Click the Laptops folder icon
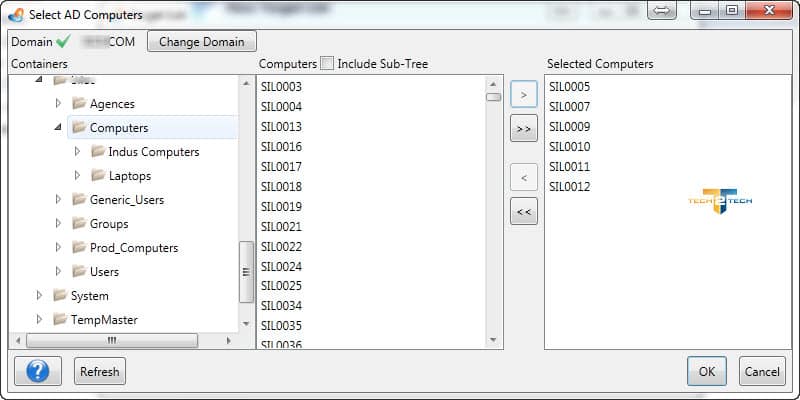The image size is (800, 400). tap(98, 176)
